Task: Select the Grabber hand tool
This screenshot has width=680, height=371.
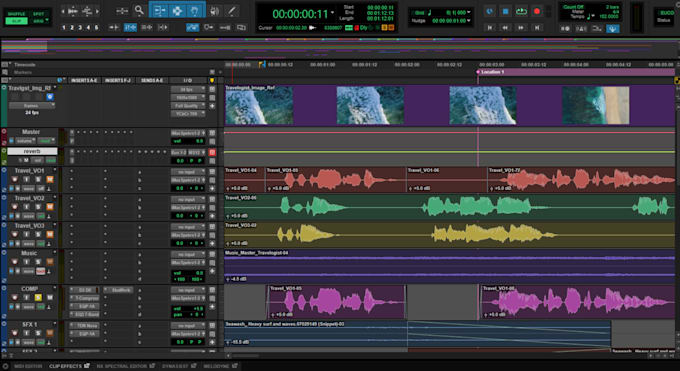Action: (x=195, y=10)
